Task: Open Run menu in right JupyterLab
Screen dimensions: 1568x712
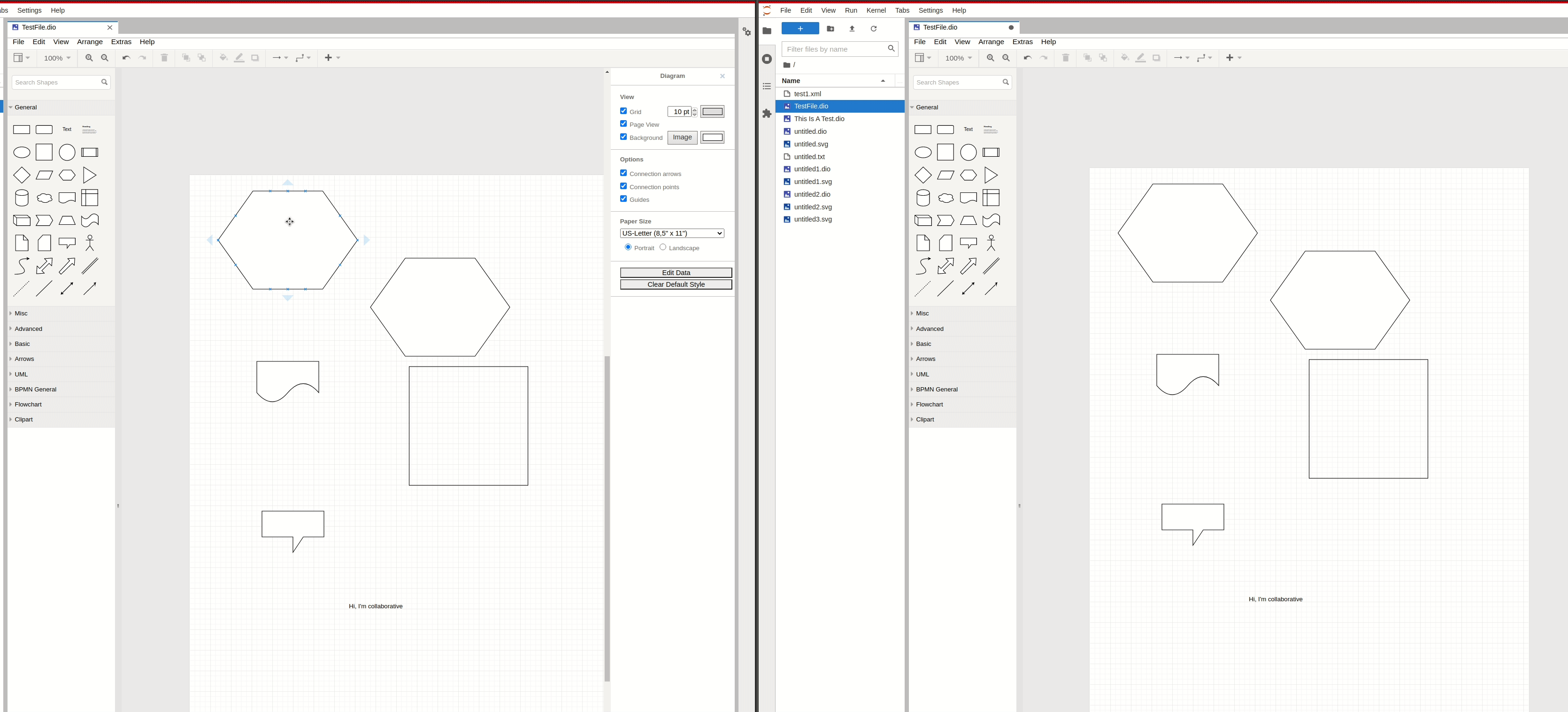Action: (x=851, y=10)
